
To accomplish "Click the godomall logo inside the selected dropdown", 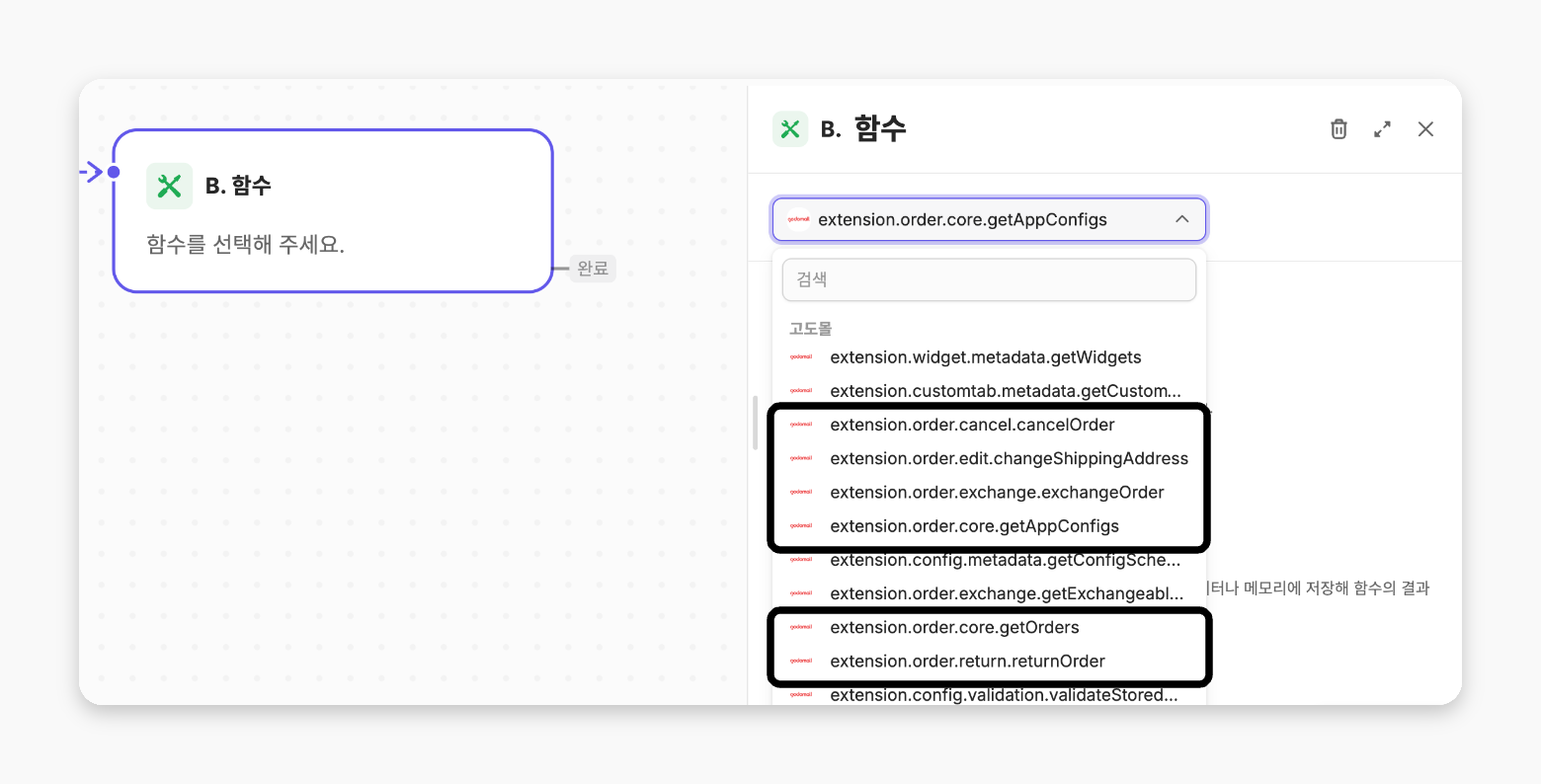I will (799, 220).
